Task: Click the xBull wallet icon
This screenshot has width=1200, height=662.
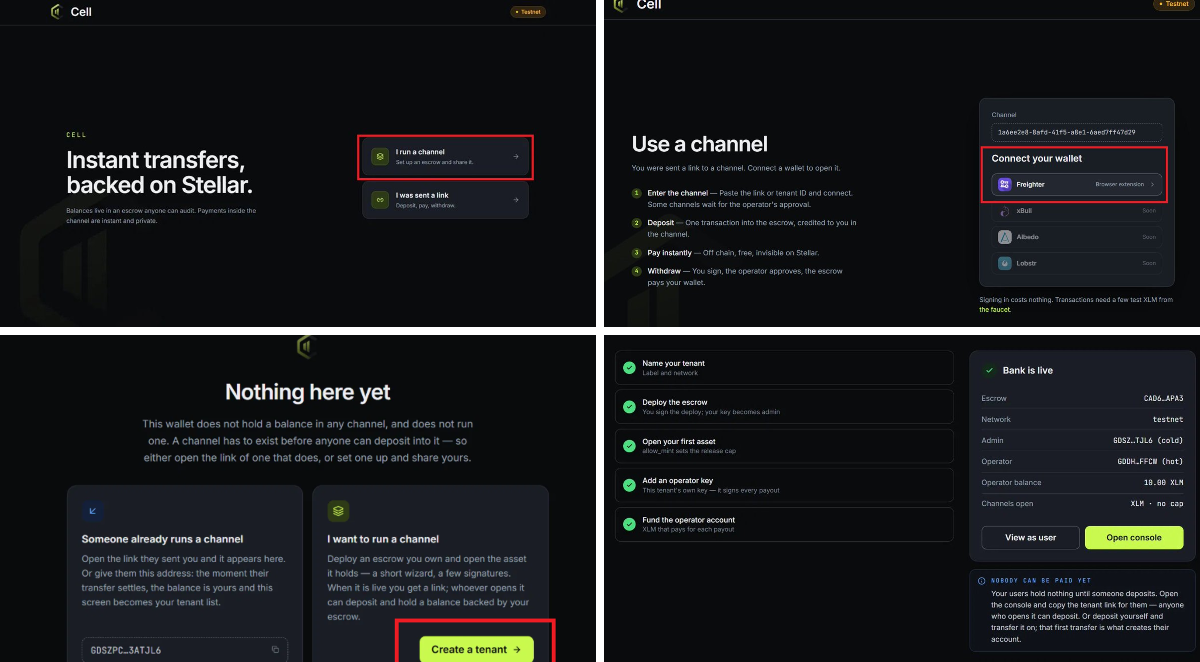Action: (1005, 211)
